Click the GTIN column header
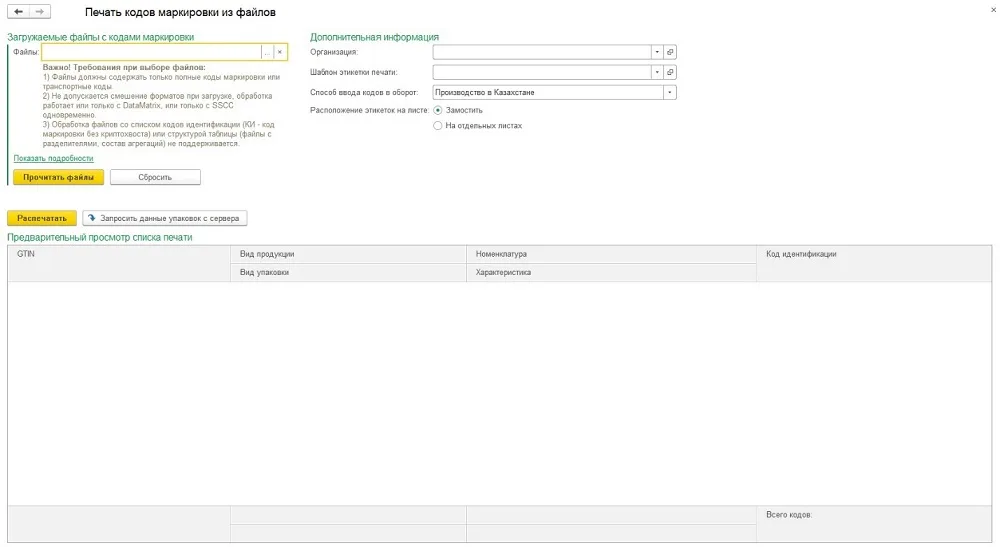This screenshot has height=547, width=1000. point(119,263)
